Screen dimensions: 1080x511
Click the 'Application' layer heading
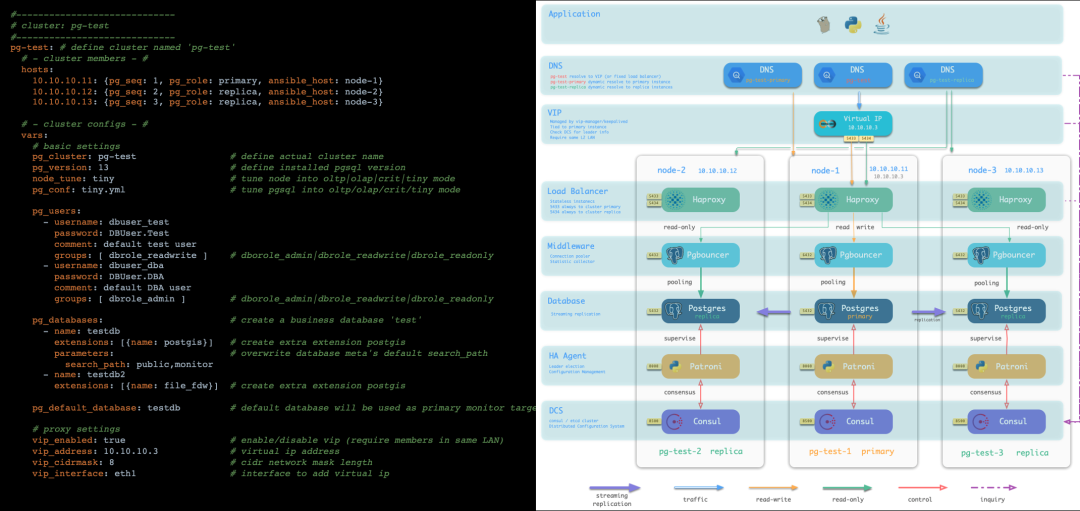tap(574, 14)
